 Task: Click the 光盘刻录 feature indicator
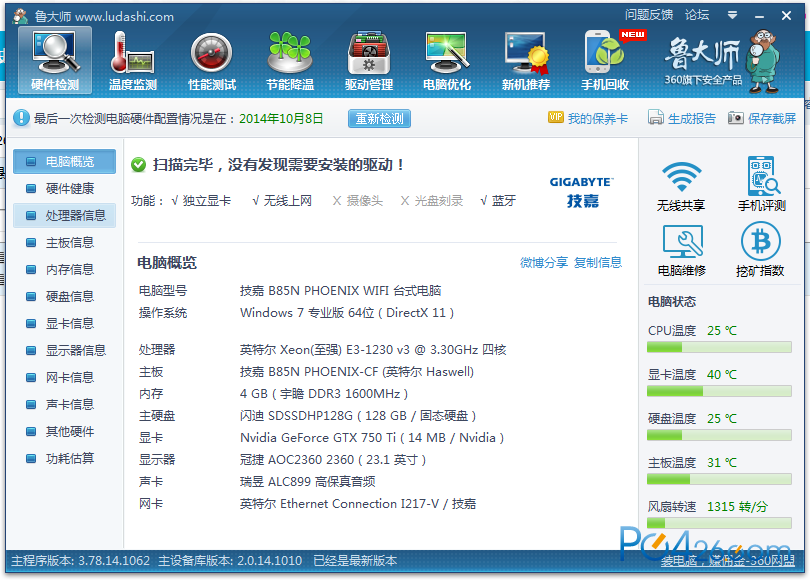[x=432, y=200]
